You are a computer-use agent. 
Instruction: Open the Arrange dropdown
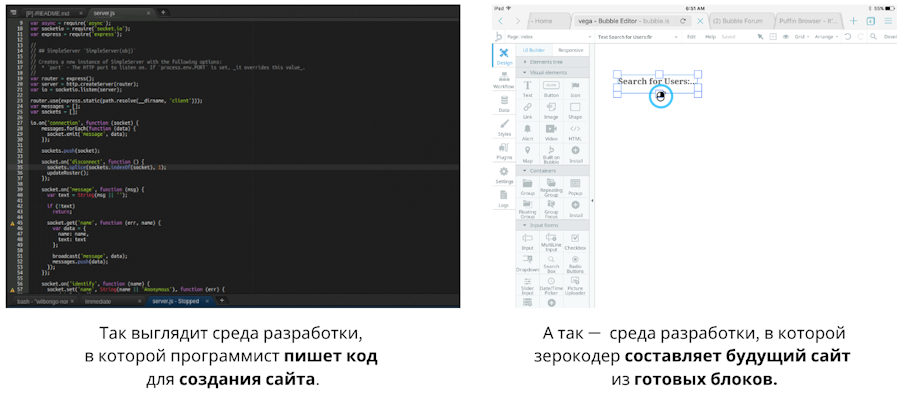click(827, 37)
